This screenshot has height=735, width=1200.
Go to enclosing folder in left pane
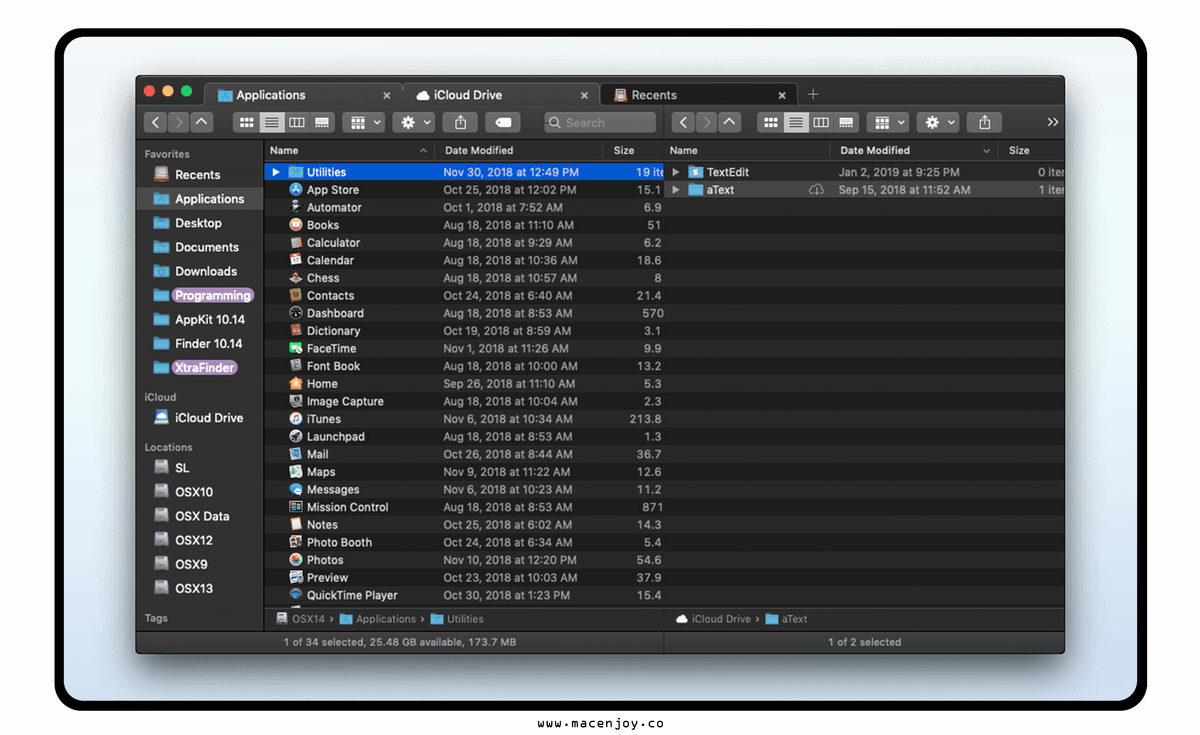(x=202, y=122)
